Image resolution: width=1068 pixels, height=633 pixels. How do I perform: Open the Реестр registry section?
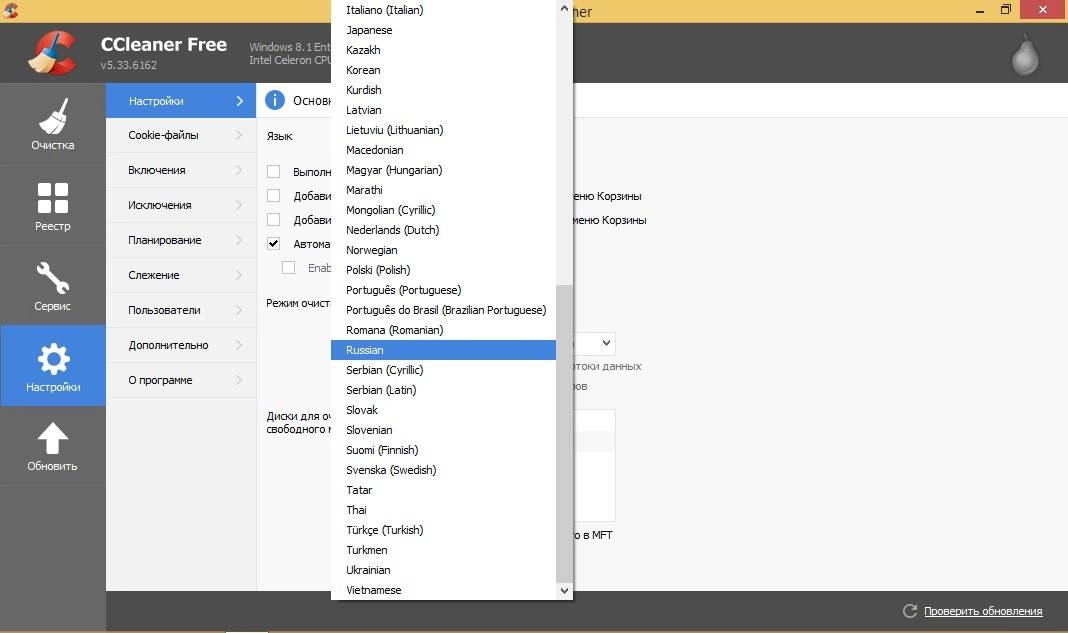[x=52, y=205]
